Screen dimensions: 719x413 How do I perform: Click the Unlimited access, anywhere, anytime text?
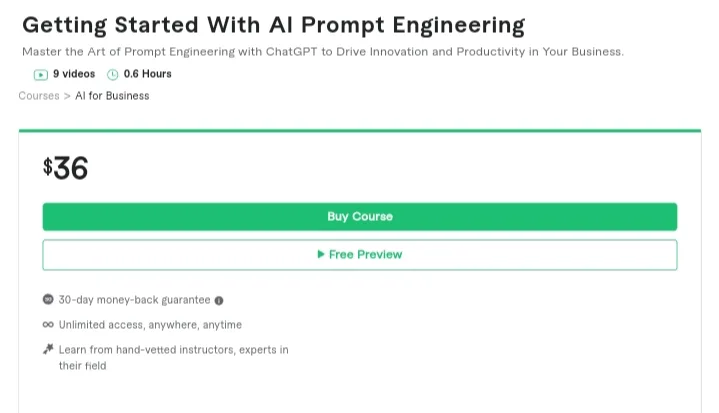point(150,325)
